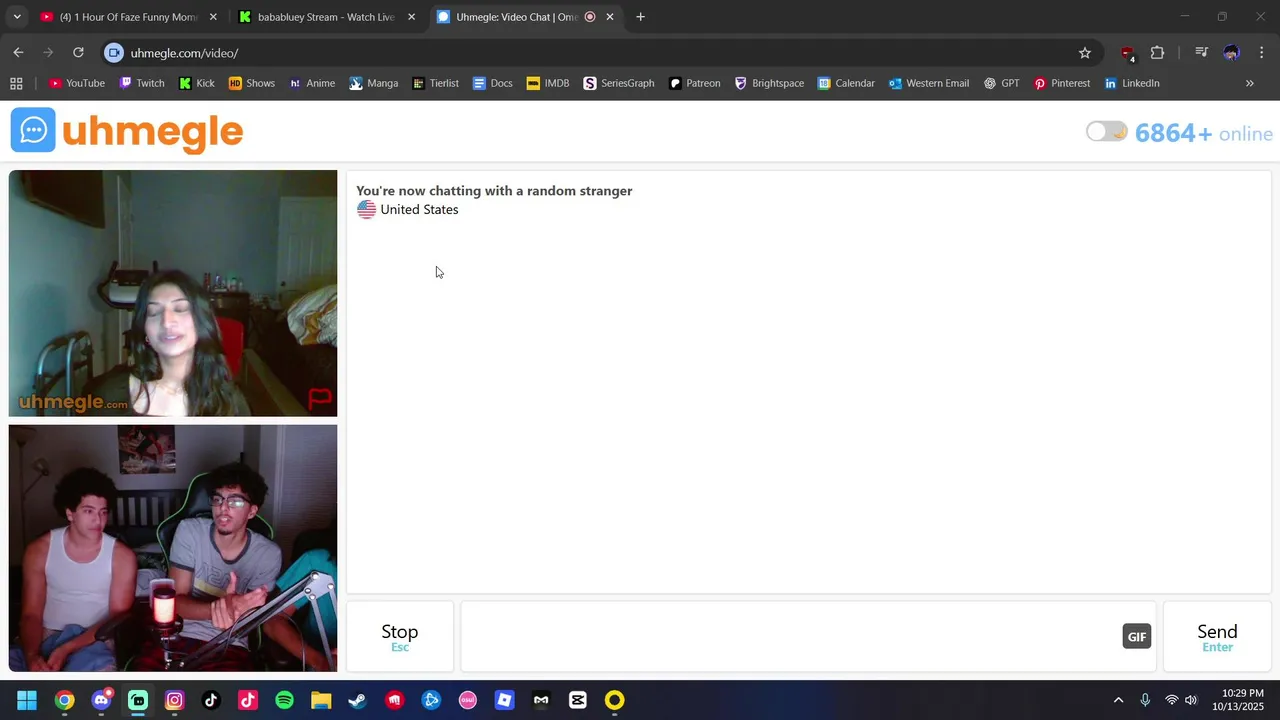
Task: Close the bababluey Stream tab
Action: coord(411,17)
